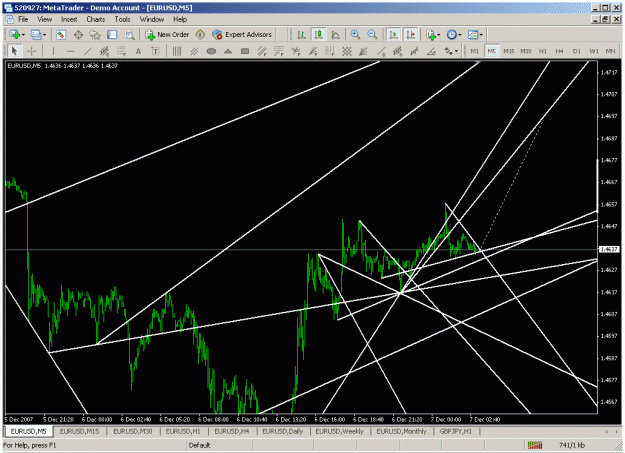Click the Expert Advisors button
This screenshot has height=453, width=625.
[242, 35]
